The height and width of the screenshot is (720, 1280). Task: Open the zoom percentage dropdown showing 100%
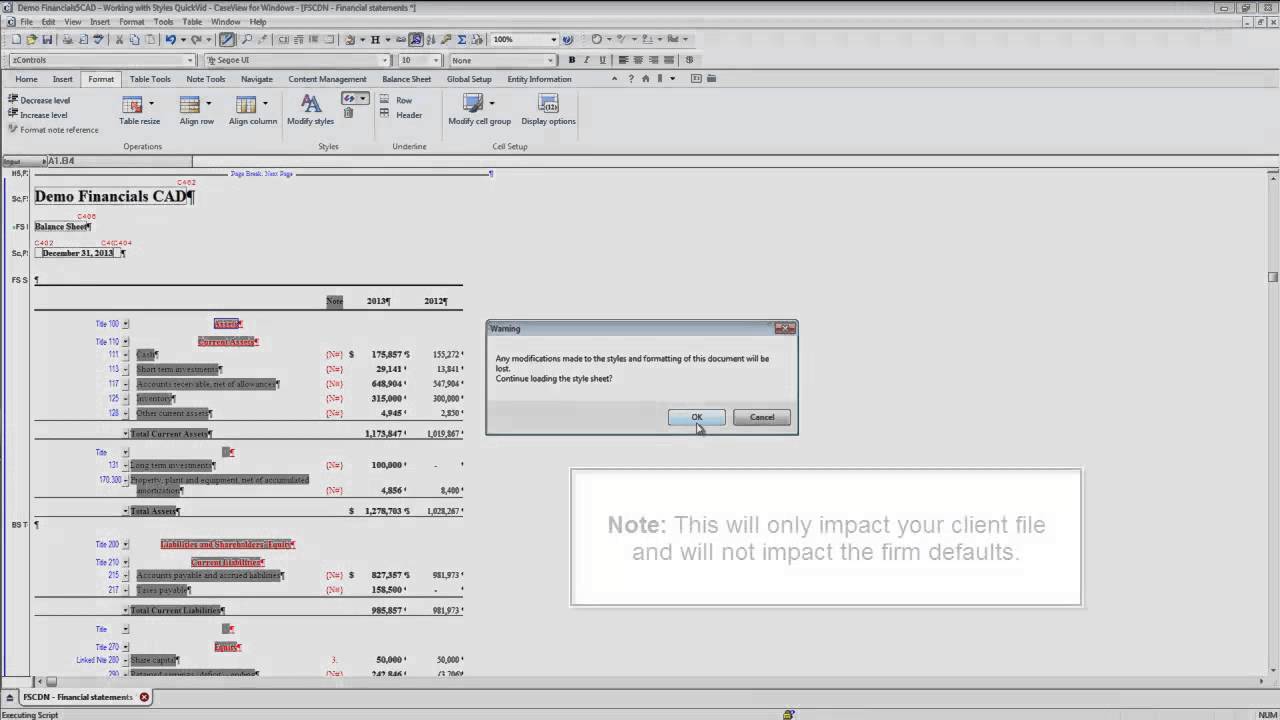pos(553,40)
